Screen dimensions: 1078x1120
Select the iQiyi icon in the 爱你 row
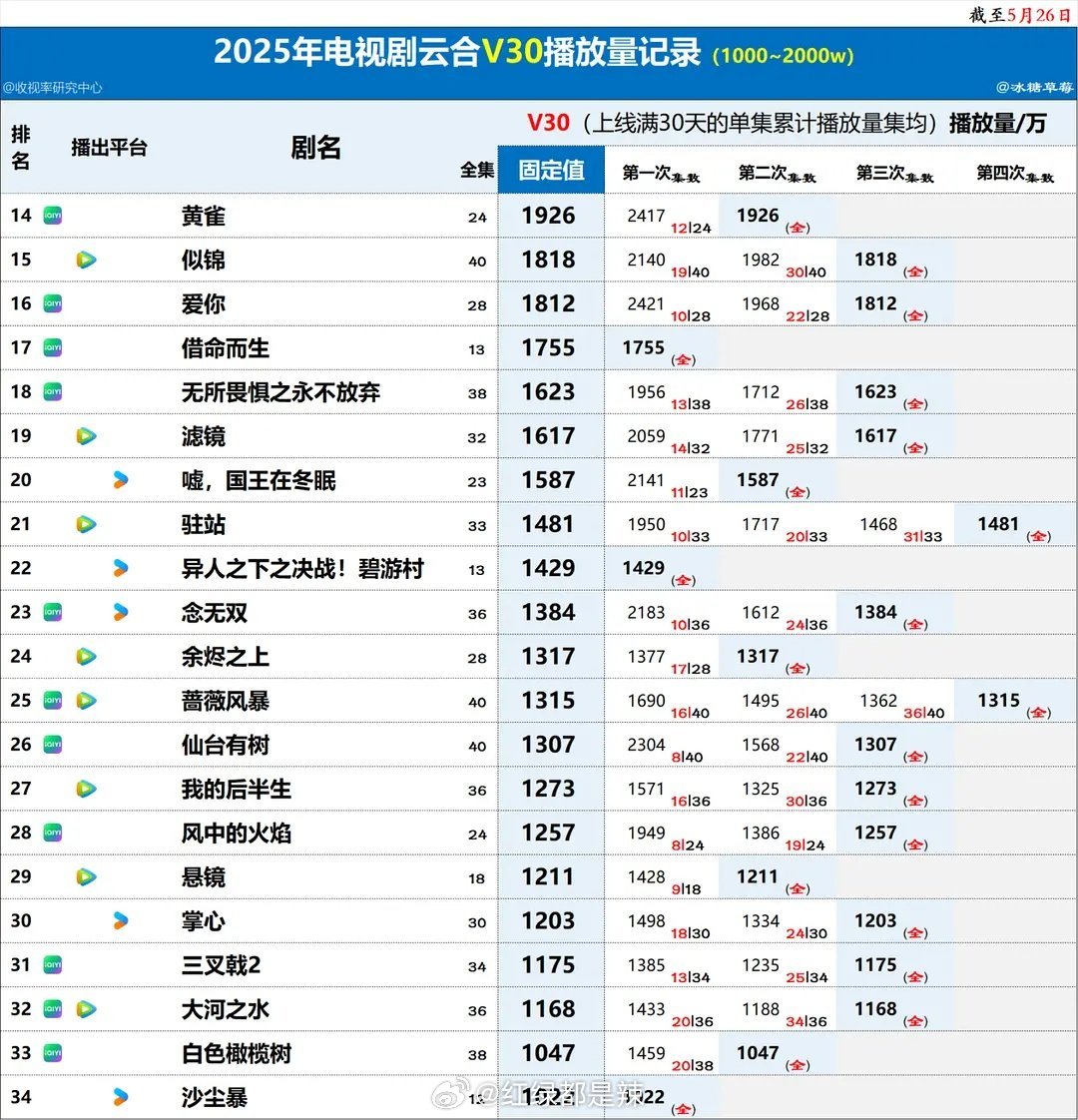(x=52, y=303)
